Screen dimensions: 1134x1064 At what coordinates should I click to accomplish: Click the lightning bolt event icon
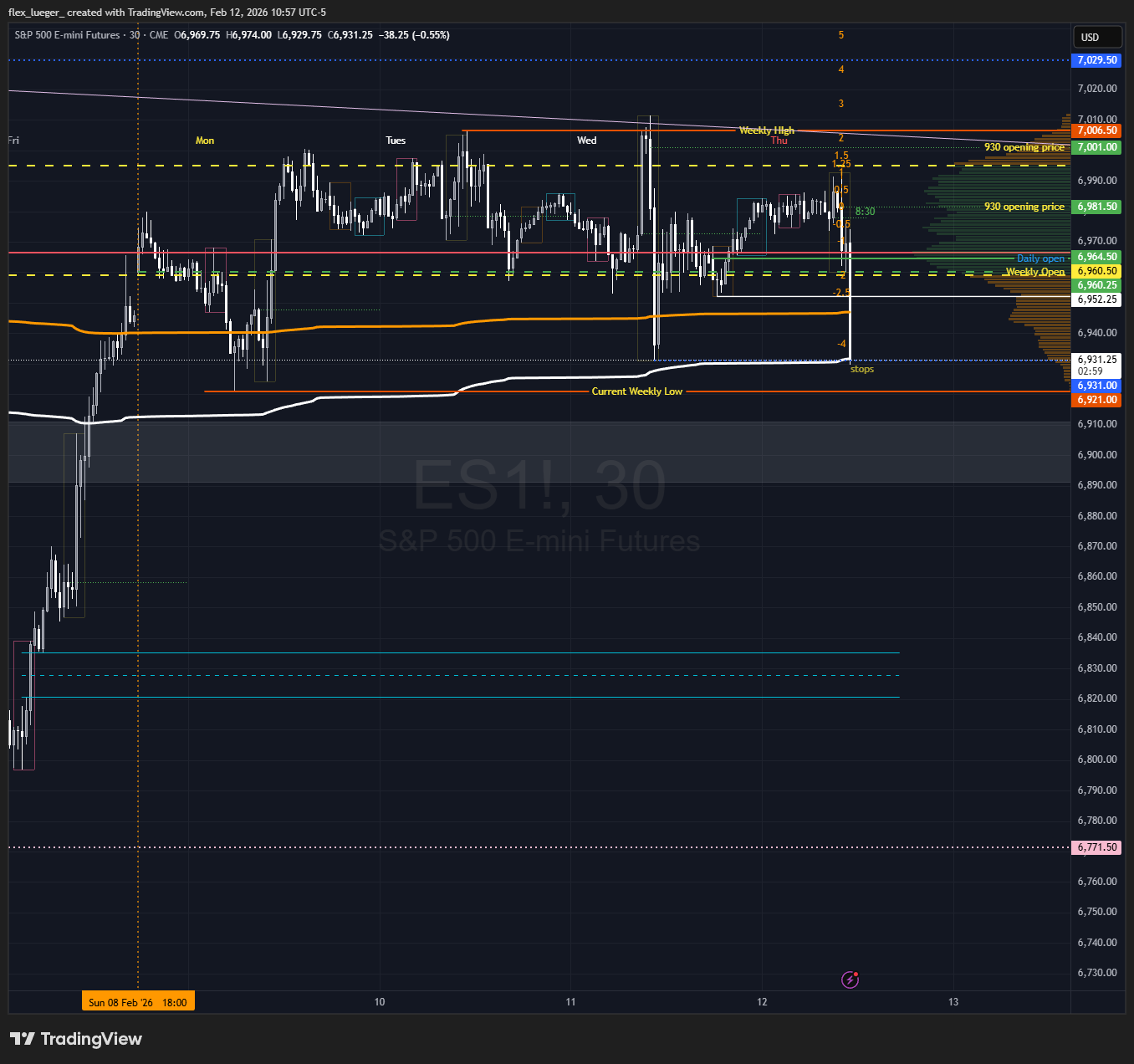(850, 980)
